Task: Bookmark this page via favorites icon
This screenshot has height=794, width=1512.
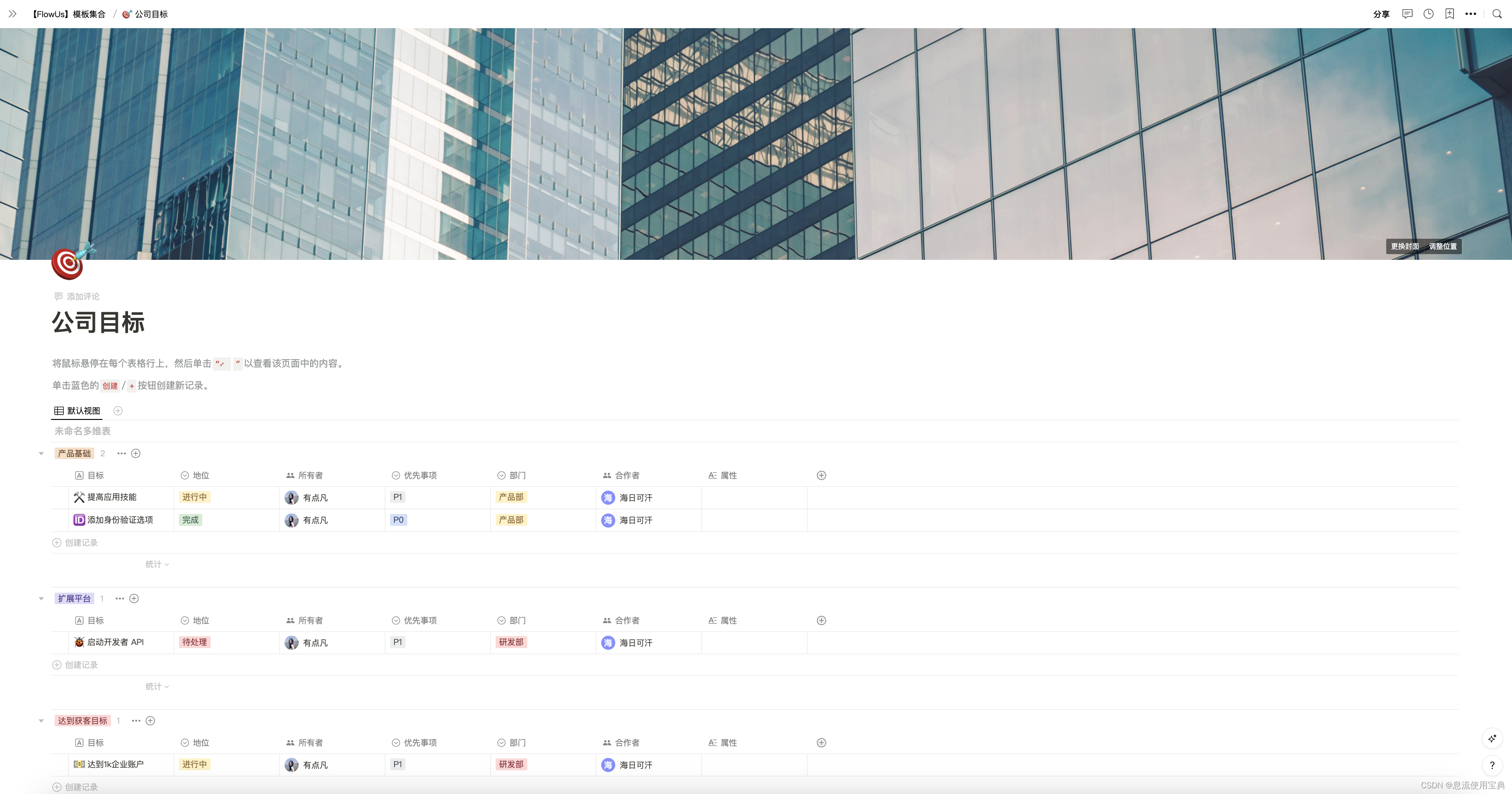Action: click(1449, 14)
